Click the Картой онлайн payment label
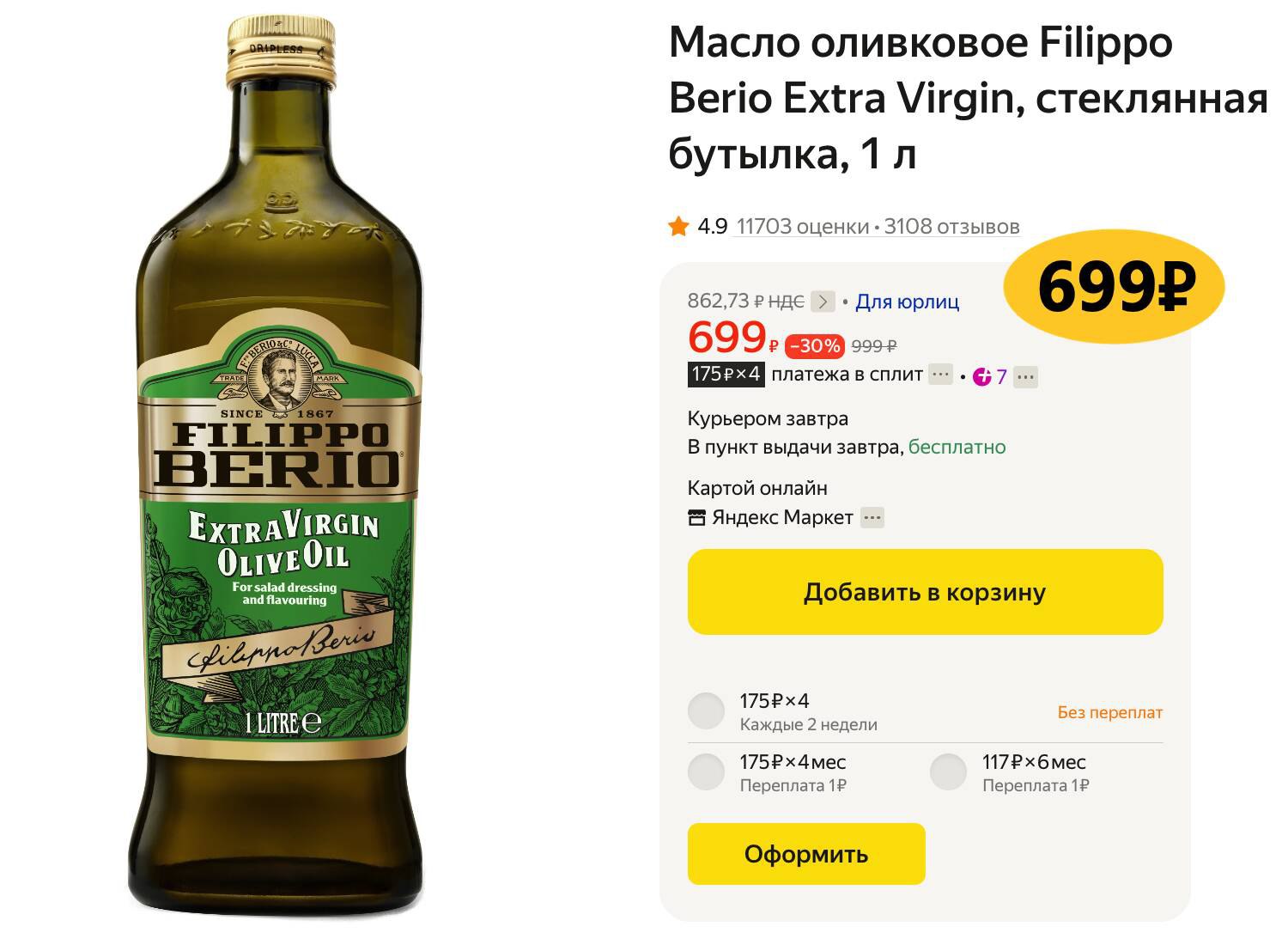This screenshot has height=939, width=1288. [756, 487]
